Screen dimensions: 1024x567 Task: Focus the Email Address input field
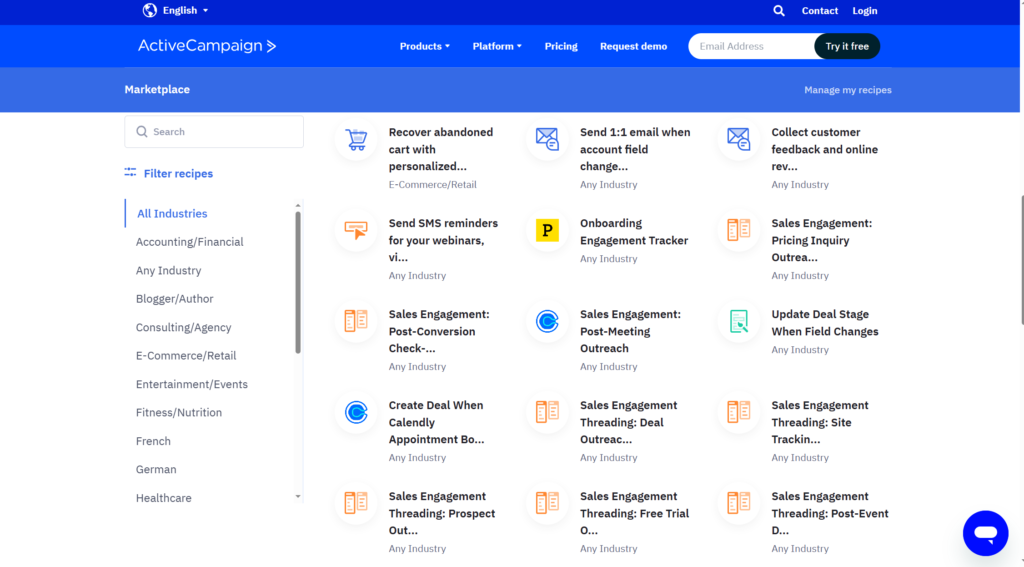(x=751, y=46)
